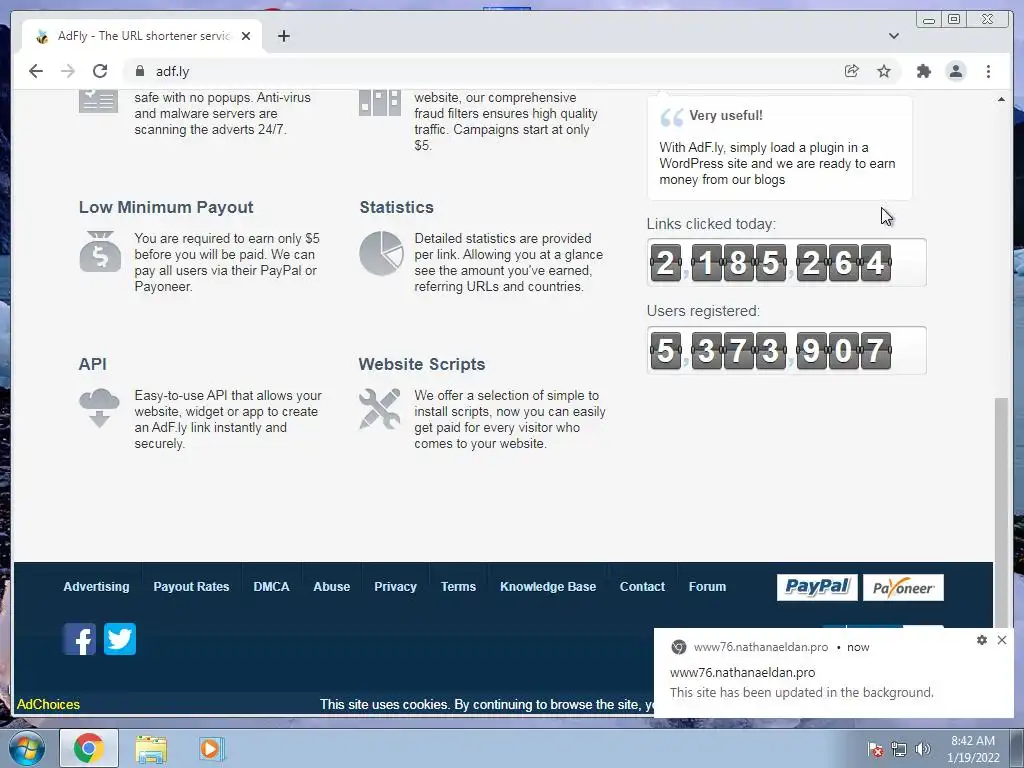Click the Chrome taskbar icon
The image size is (1024, 768).
click(89, 748)
